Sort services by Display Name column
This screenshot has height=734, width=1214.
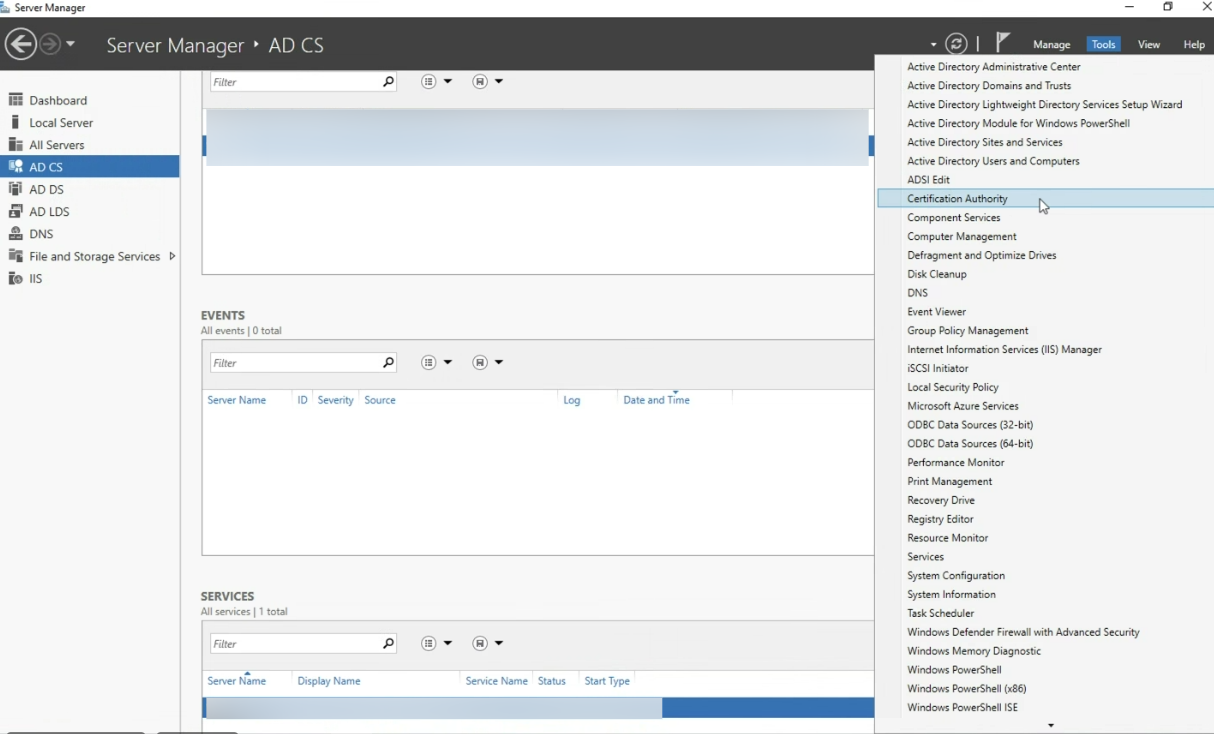click(x=329, y=681)
